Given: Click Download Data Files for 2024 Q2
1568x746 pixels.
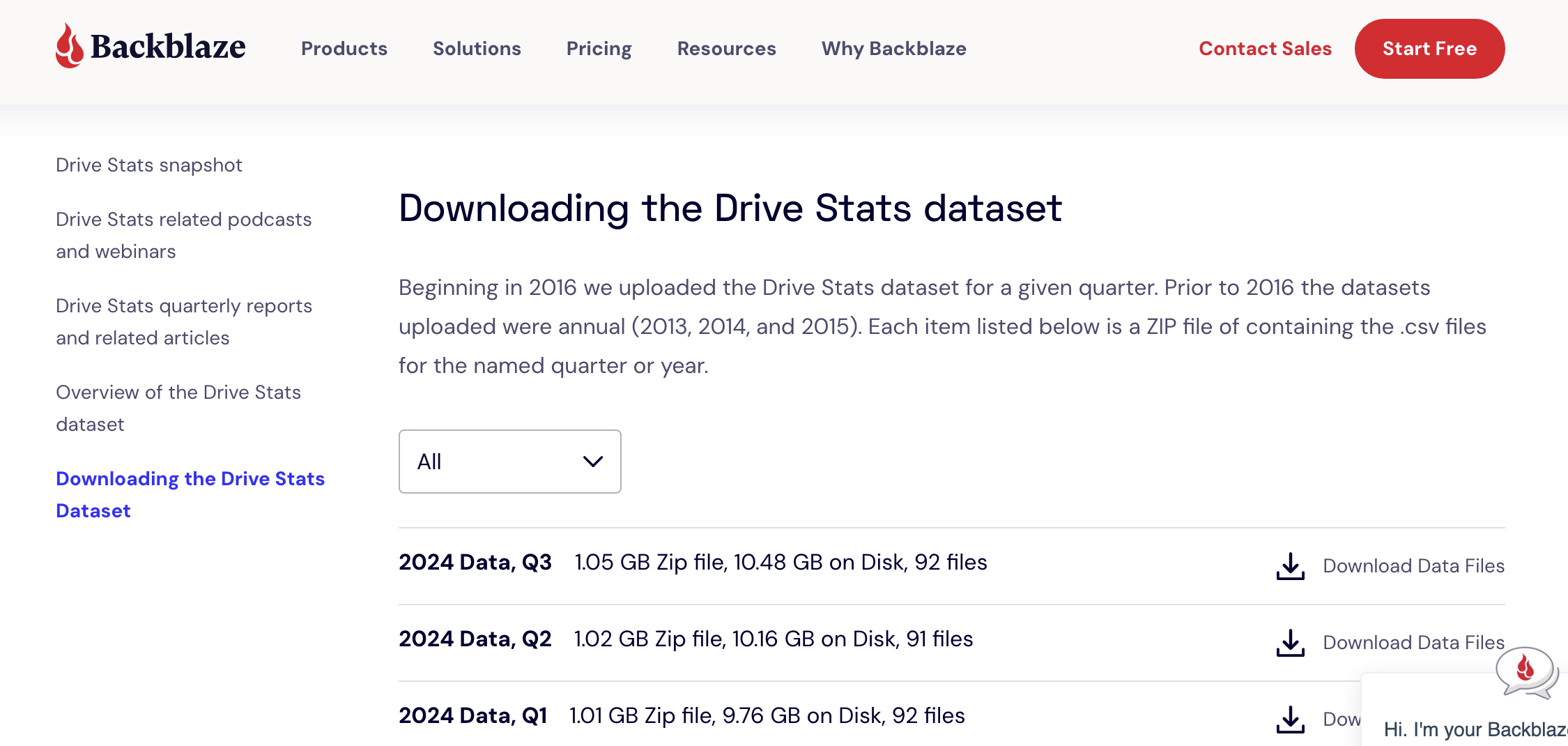Looking at the screenshot, I should 1413,642.
